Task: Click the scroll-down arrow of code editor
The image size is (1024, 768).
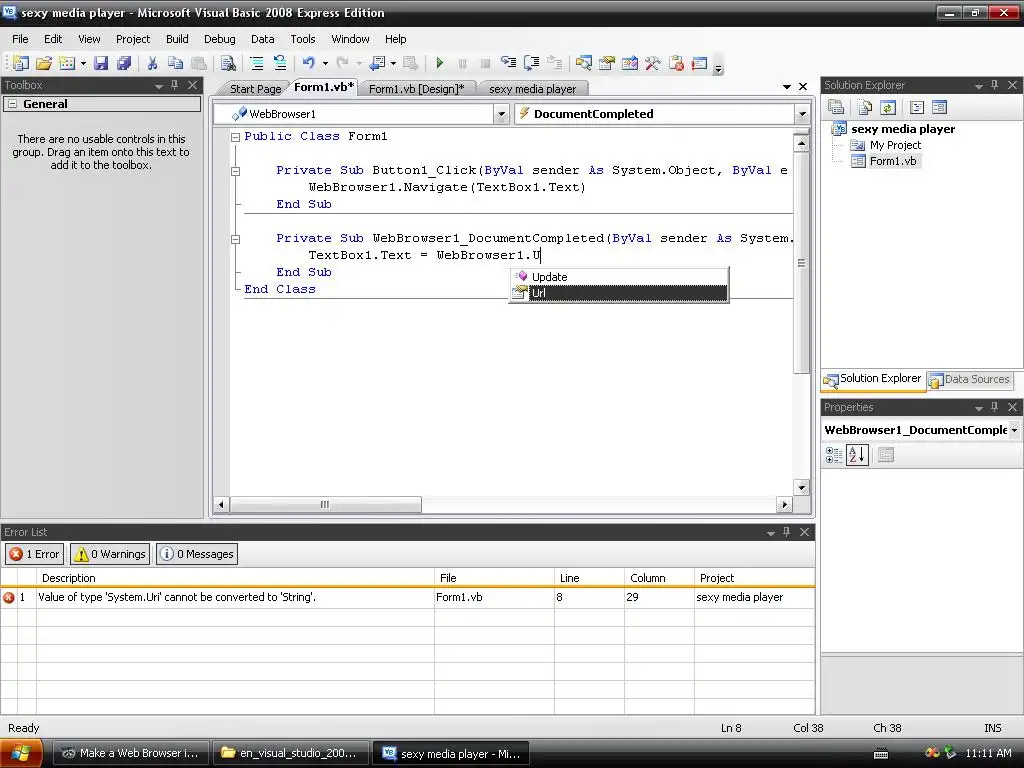Action: tap(801, 487)
